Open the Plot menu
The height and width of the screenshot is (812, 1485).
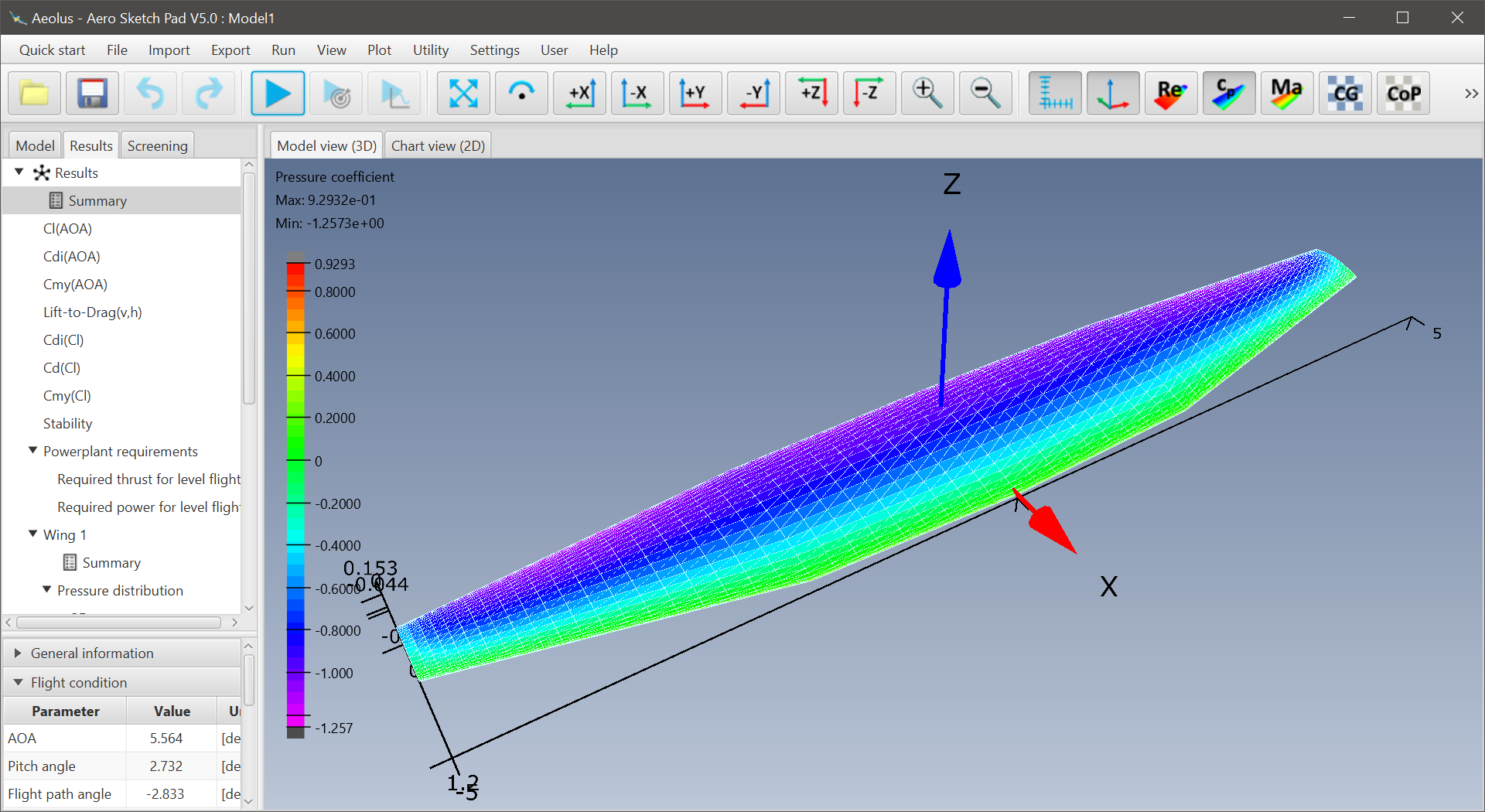pyautogui.click(x=379, y=50)
